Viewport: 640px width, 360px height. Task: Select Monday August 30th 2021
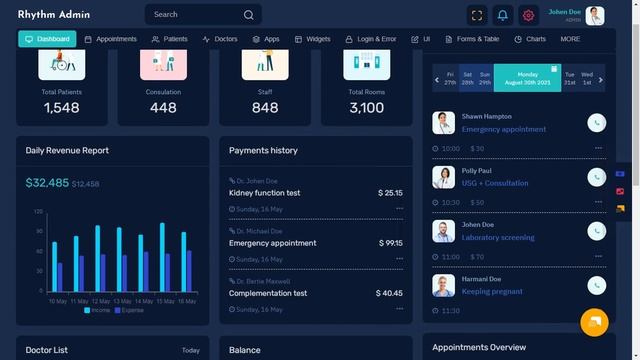click(527, 78)
